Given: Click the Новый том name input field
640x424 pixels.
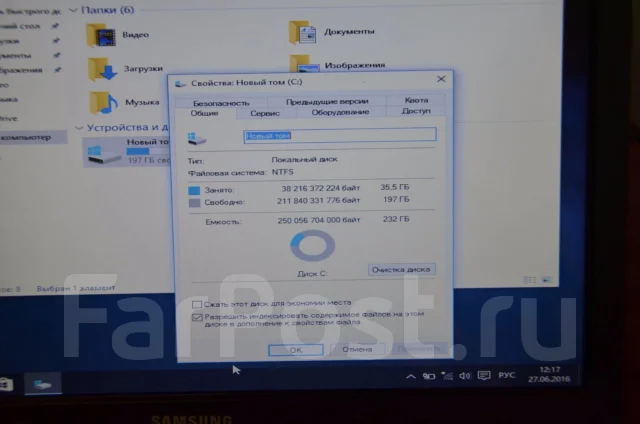Looking at the screenshot, I should [340, 135].
